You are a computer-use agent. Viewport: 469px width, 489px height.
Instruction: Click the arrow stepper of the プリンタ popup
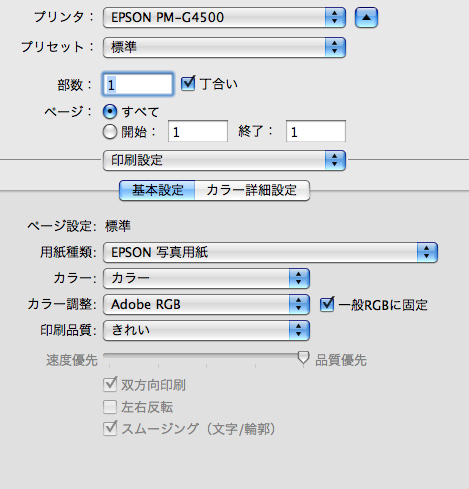[335, 17]
